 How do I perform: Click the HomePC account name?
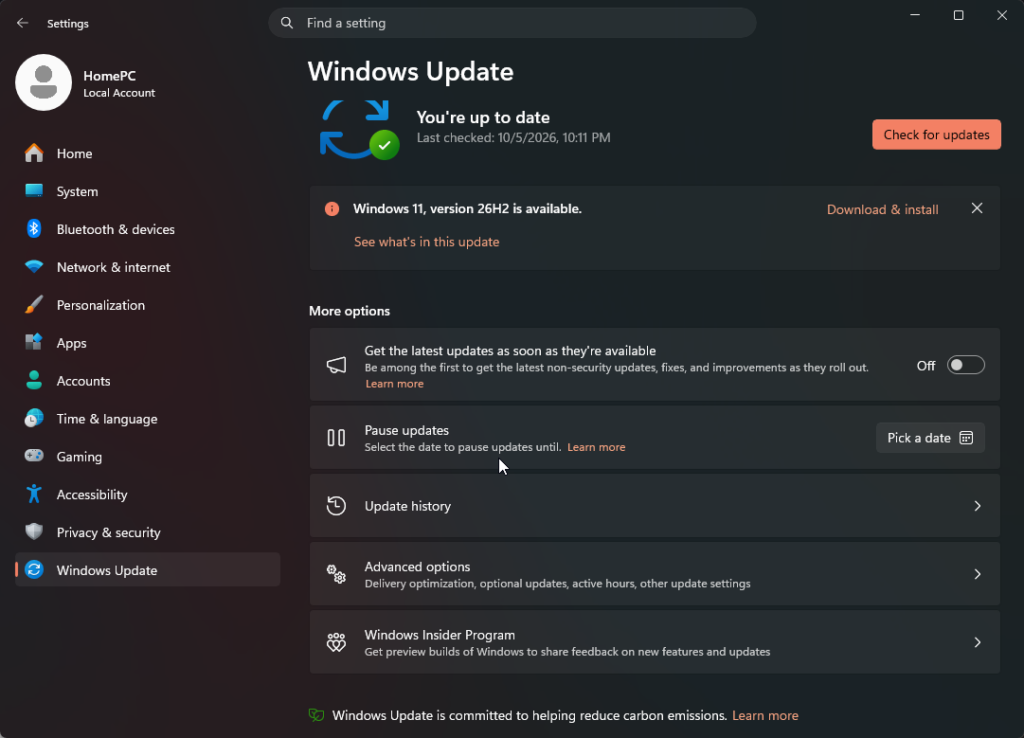click(109, 76)
